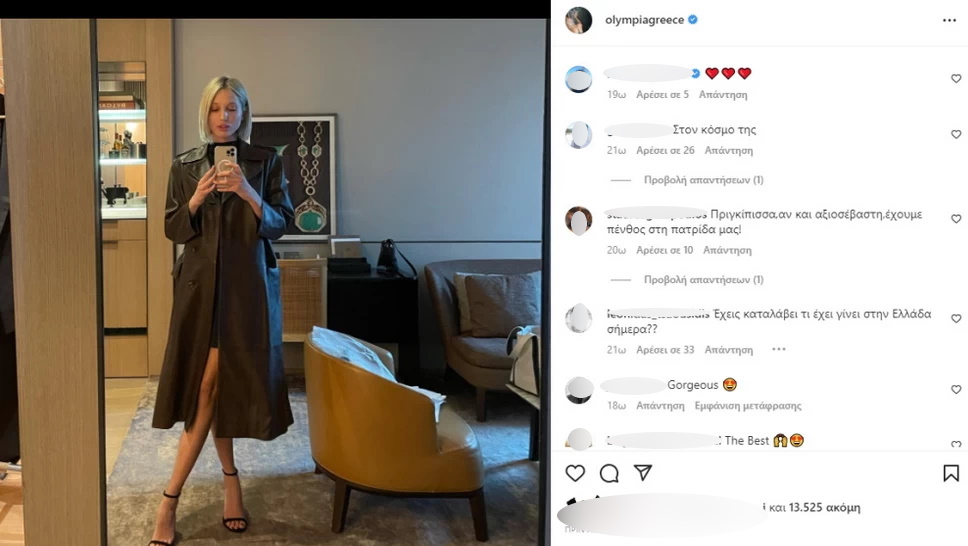The height and width of the screenshot is (546, 968).
Task: Show translation for the Gorgeous comment
Action: (748, 406)
